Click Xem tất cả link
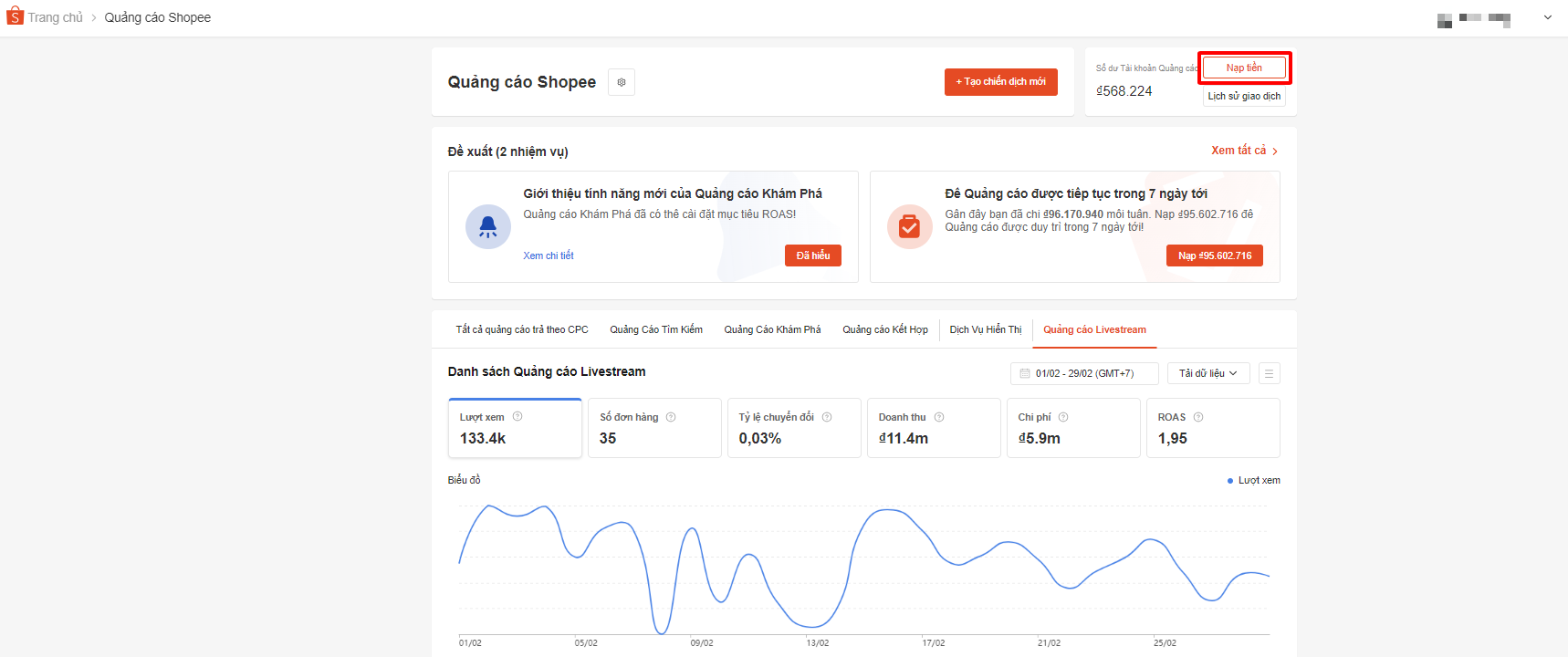1568x657 pixels. (x=1239, y=151)
